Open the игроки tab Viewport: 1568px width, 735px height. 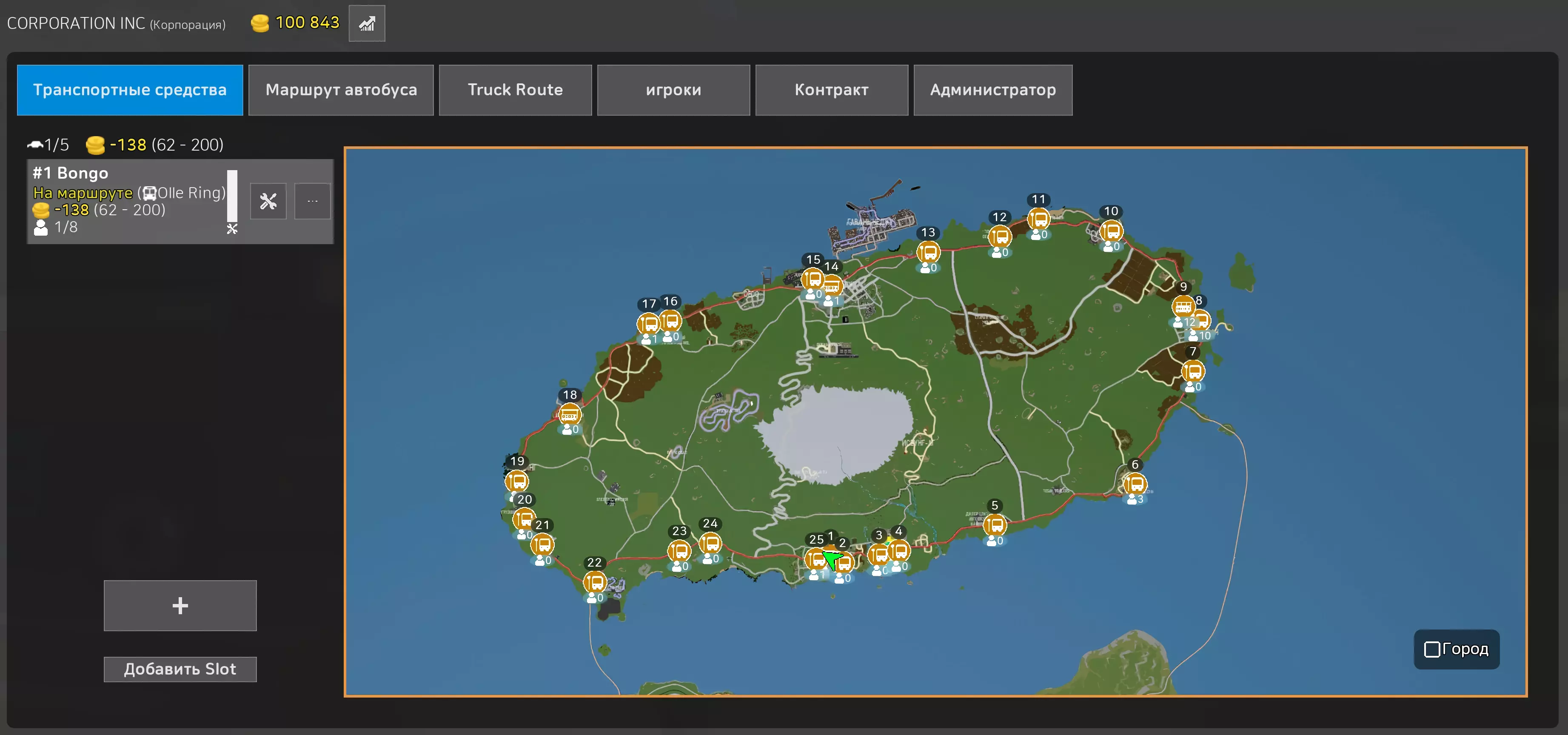tap(673, 90)
